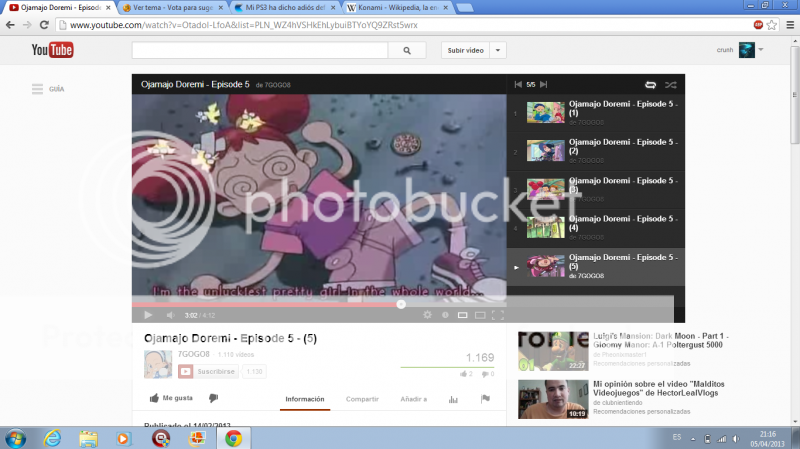Switch to small player size
Viewport: 800px width, 449px height.
462,315
